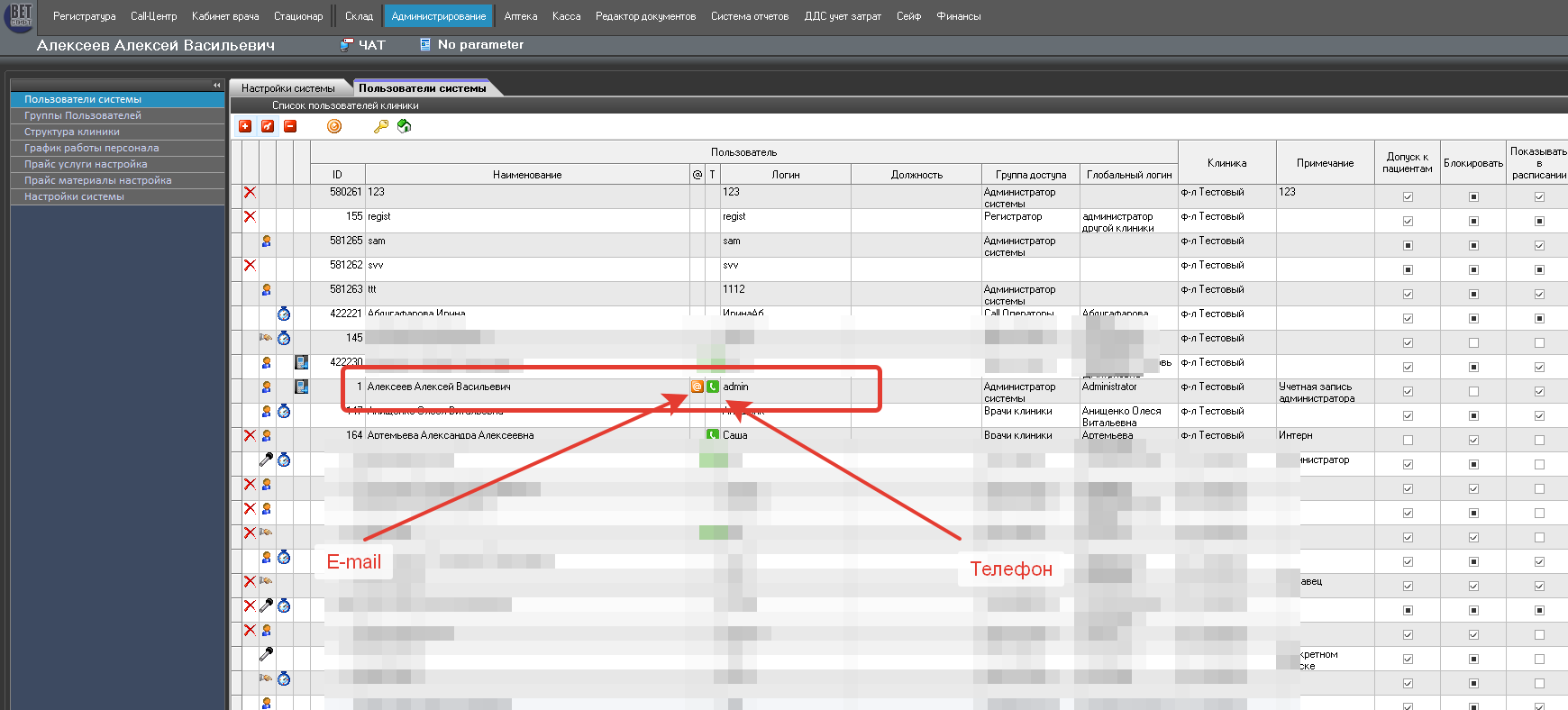The image size is (1568, 710).
Task: Click the green phone icon in admin row
Action: point(713,387)
